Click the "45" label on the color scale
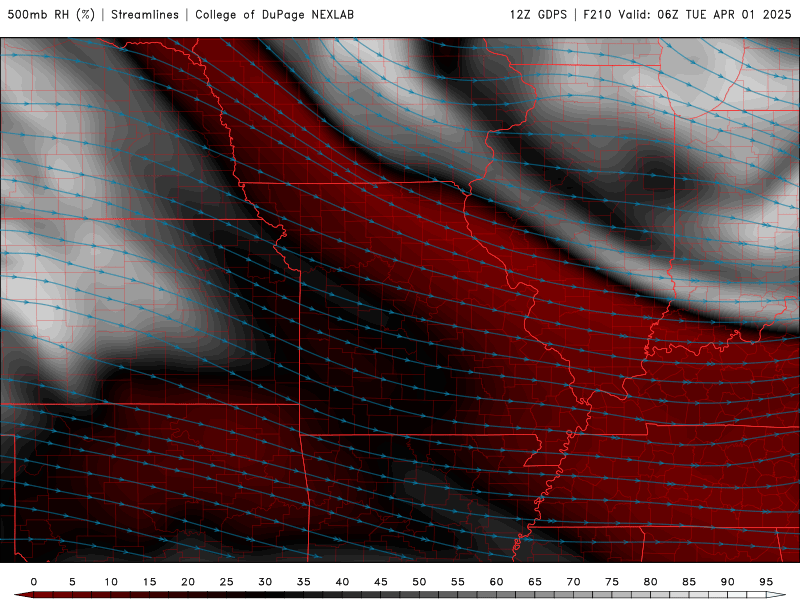 [381, 582]
